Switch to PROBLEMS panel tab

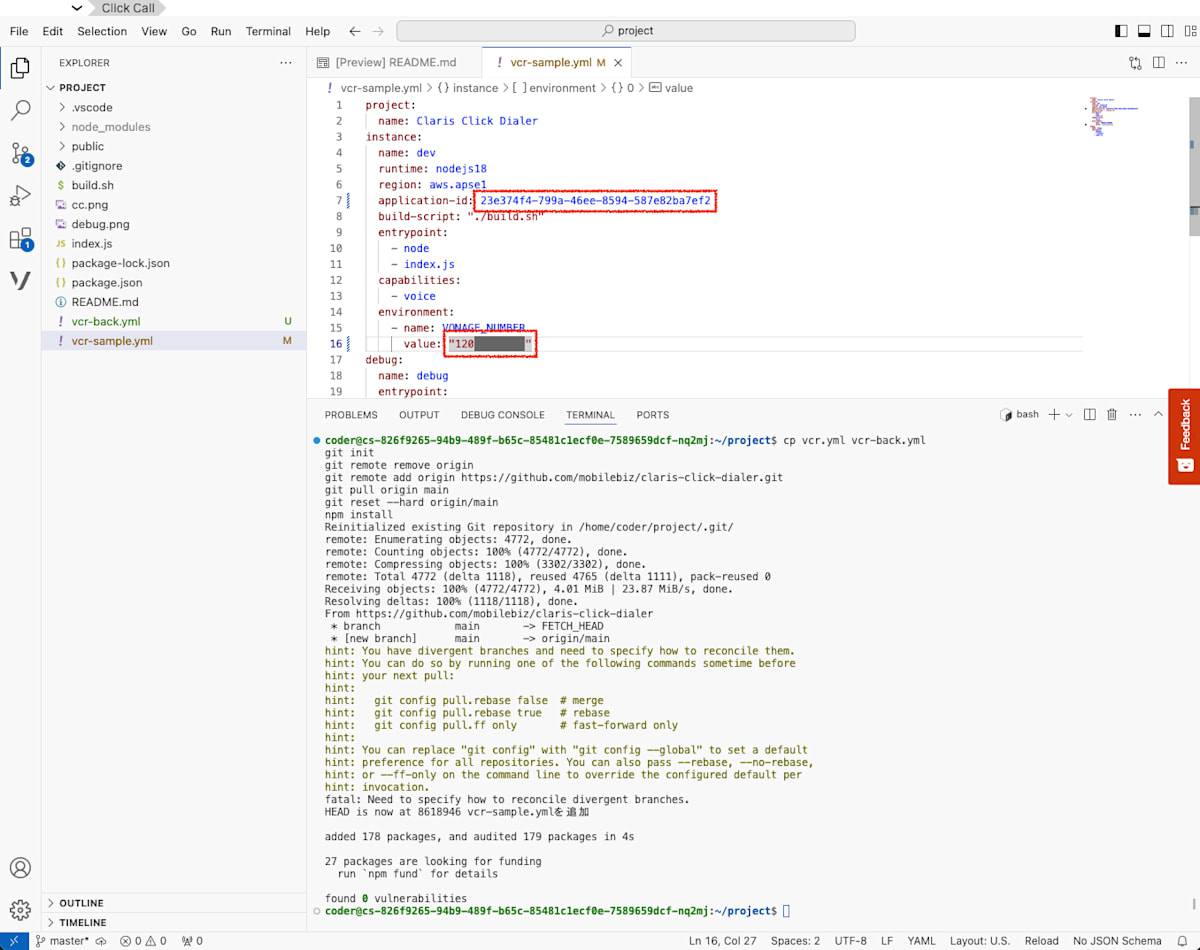(351, 415)
